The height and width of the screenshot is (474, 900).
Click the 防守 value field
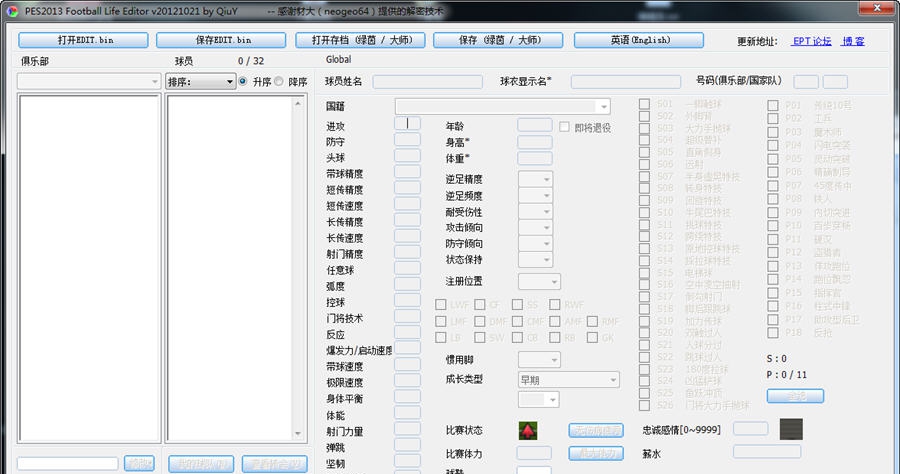click(408, 139)
